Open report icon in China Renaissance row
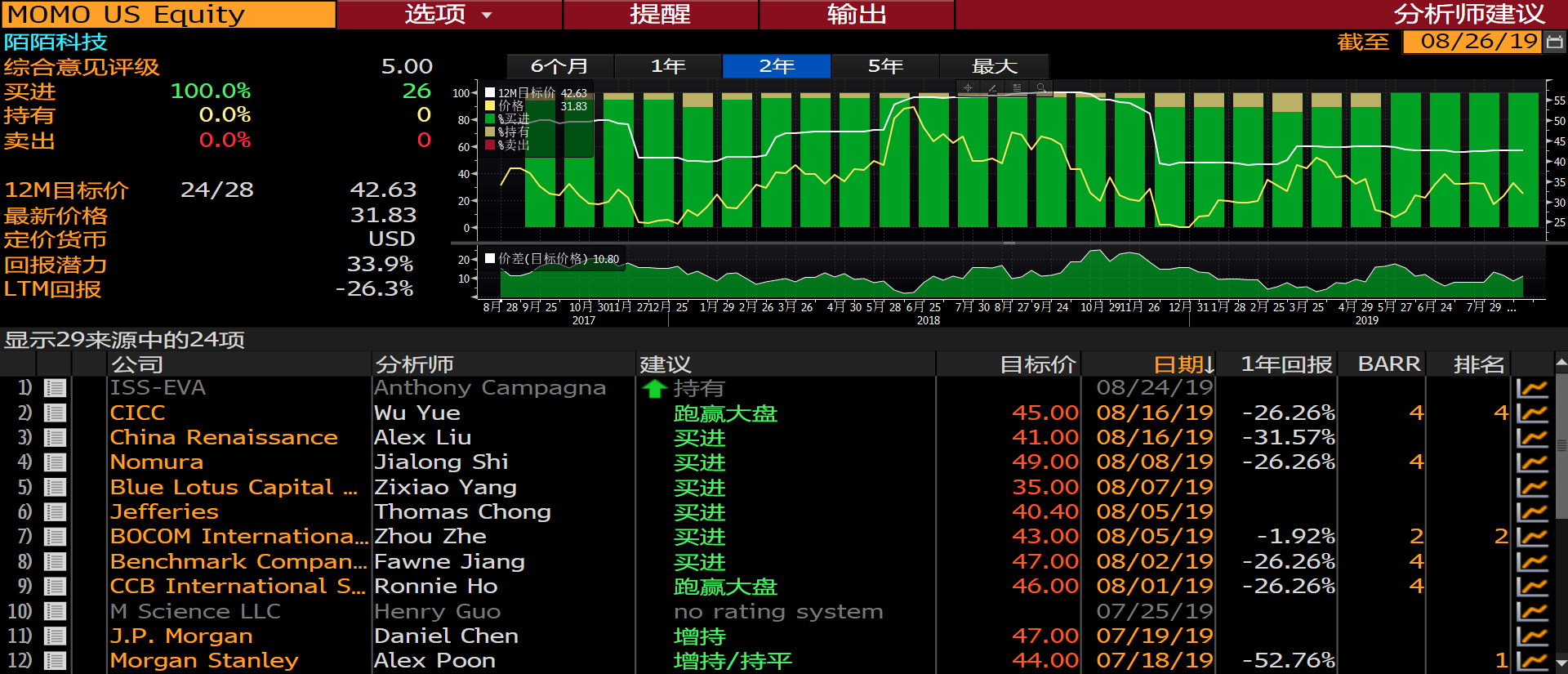Screen dimensions: 1568x674 click(x=56, y=437)
